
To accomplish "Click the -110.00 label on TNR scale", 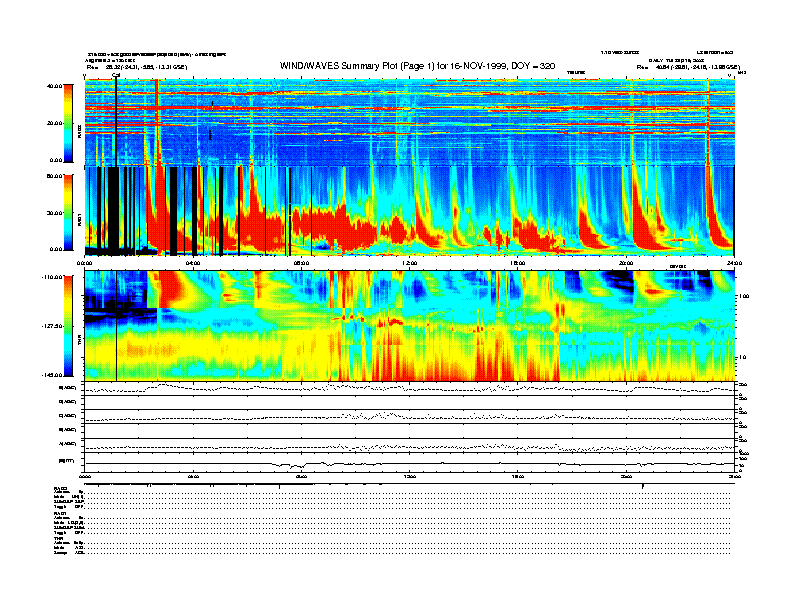I will [52, 277].
